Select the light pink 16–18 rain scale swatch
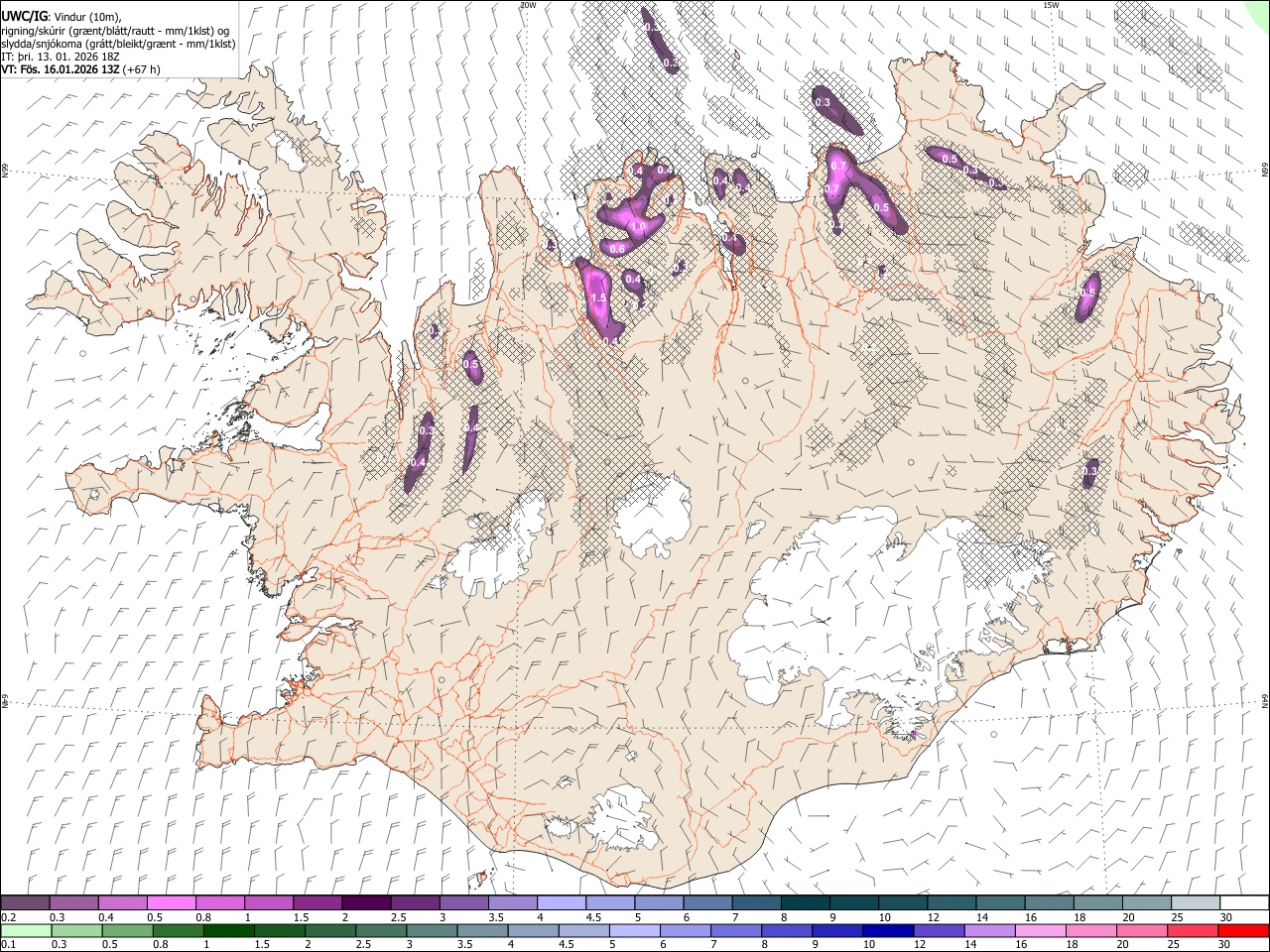 [x=1041, y=931]
